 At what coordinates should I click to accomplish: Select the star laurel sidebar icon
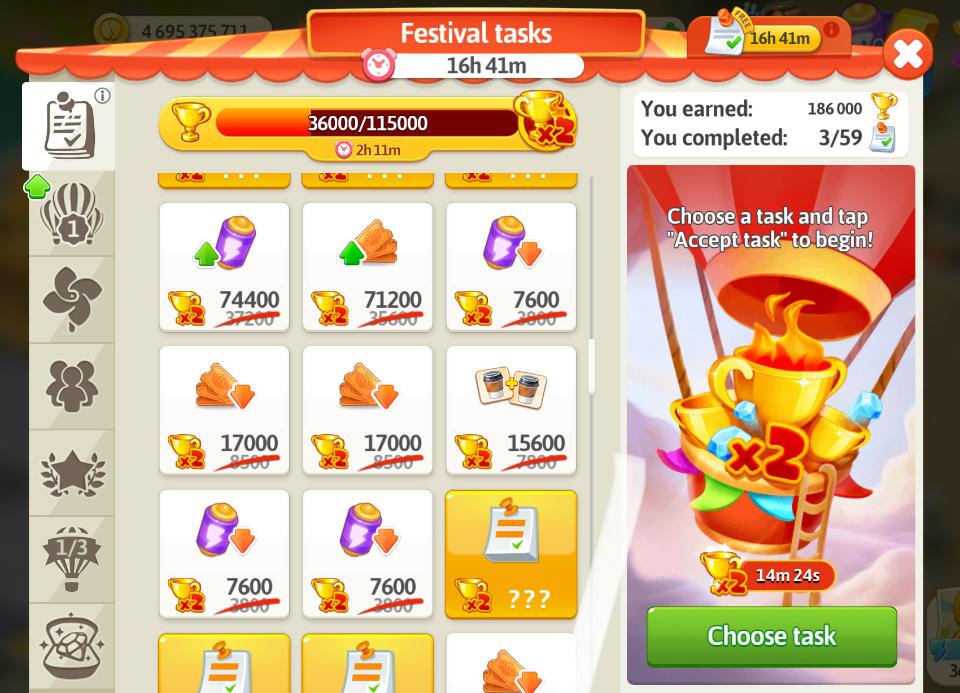[72, 473]
